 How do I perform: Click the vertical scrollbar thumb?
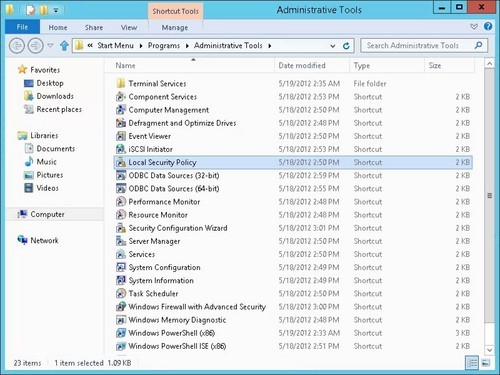(x=489, y=195)
